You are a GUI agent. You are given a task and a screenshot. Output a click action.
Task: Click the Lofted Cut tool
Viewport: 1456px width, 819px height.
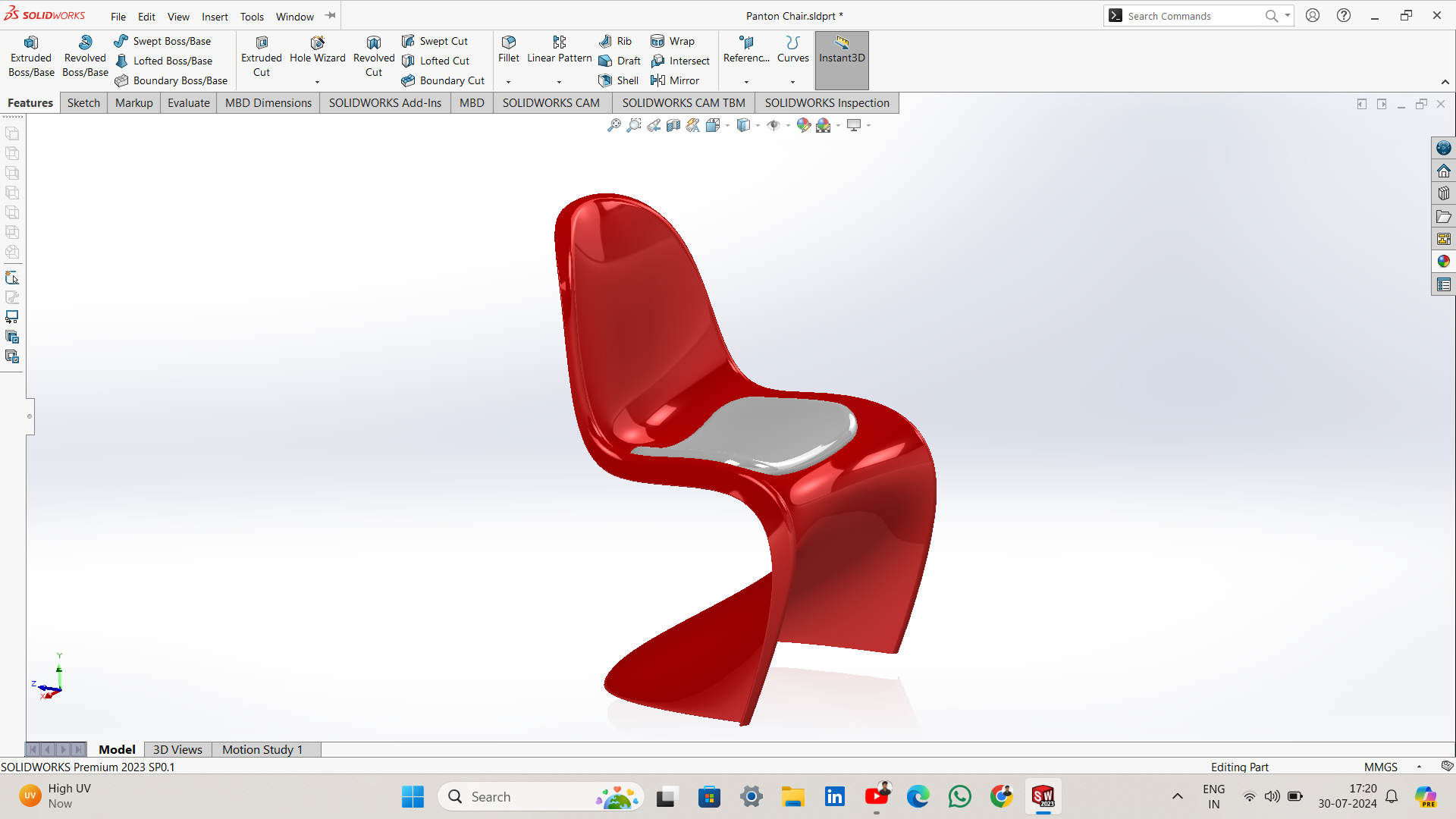(x=435, y=61)
